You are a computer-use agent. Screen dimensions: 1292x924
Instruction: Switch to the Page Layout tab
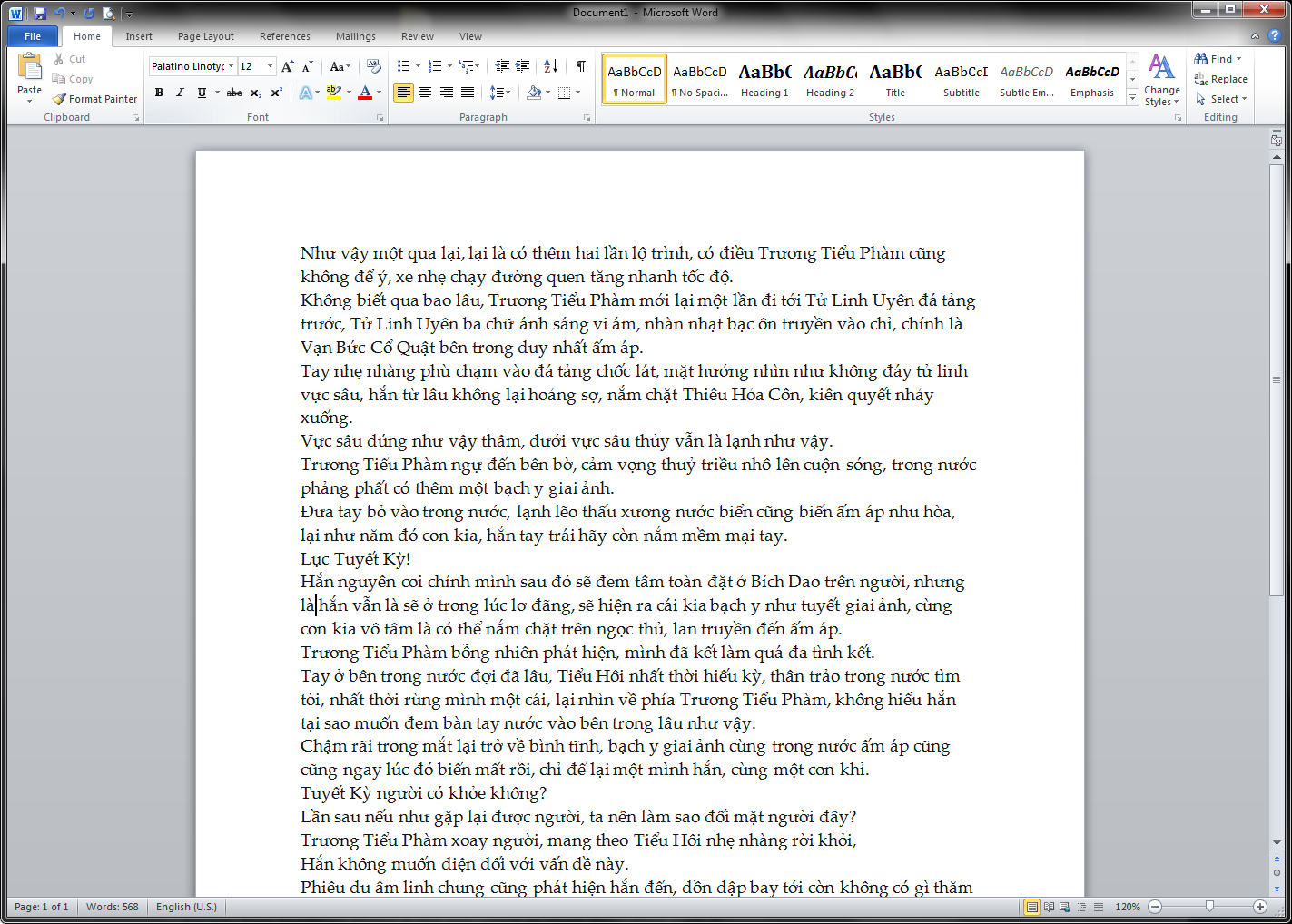[x=205, y=36]
